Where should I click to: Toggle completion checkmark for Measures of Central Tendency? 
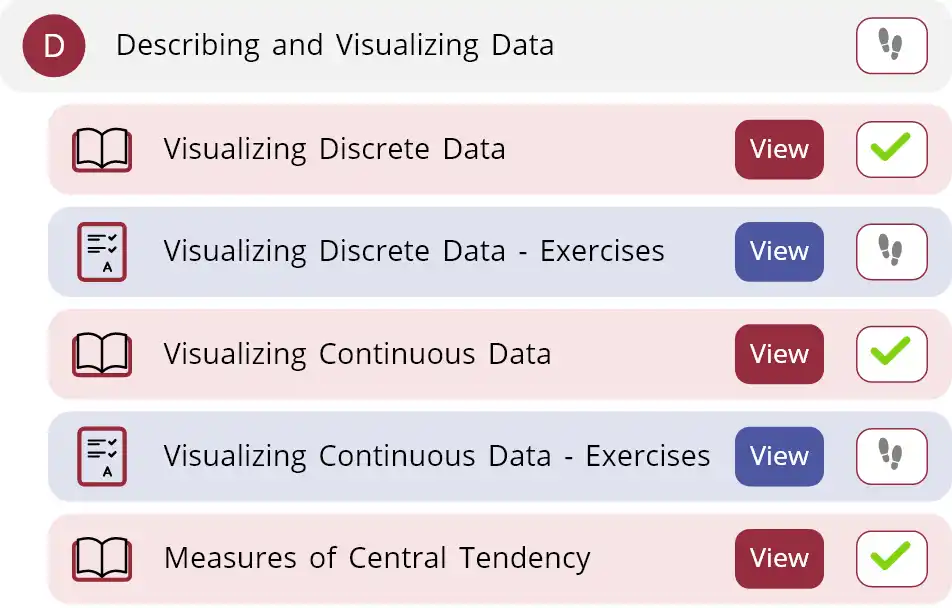tap(890, 559)
